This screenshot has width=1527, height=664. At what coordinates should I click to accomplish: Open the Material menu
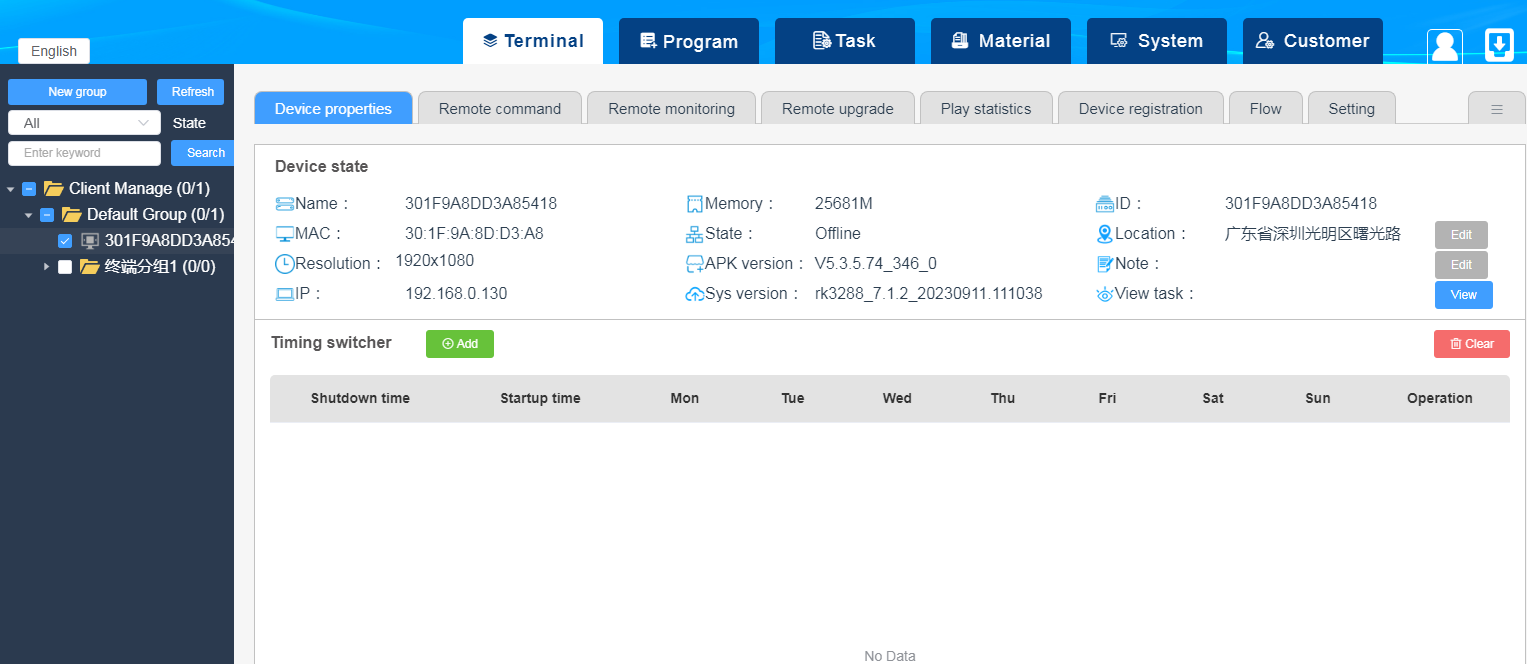(x=1000, y=41)
